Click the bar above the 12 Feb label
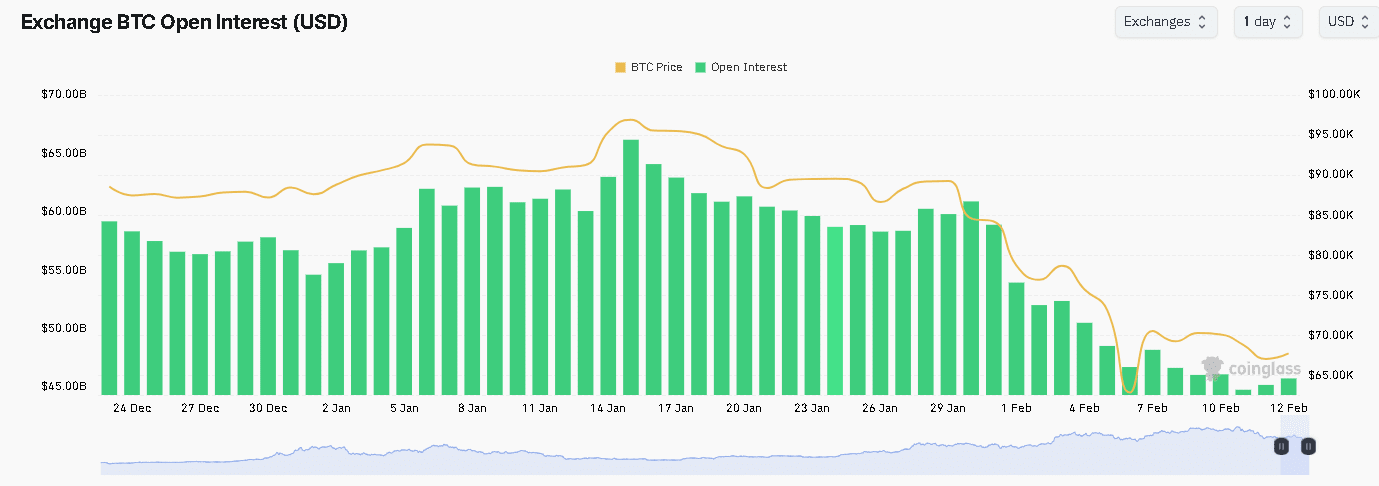The width and height of the screenshot is (1379, 486). point(1288,386)
